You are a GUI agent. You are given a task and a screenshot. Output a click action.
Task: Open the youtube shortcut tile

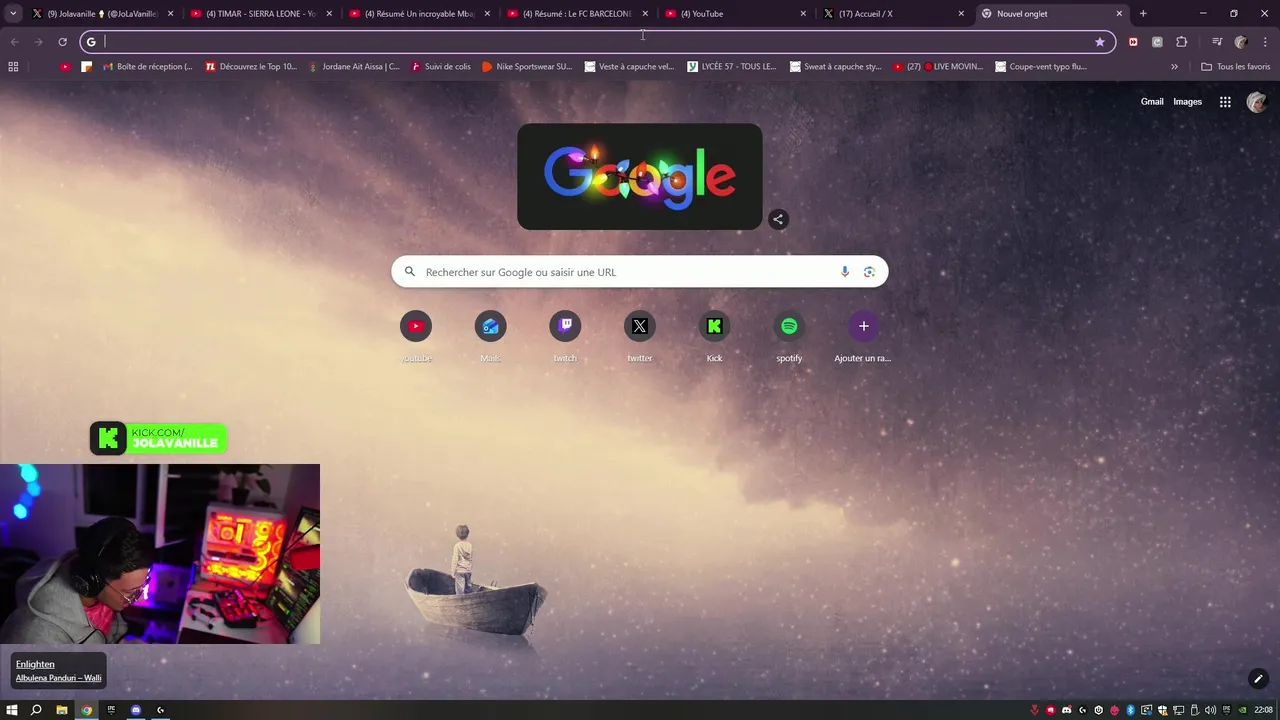[416, 337]
